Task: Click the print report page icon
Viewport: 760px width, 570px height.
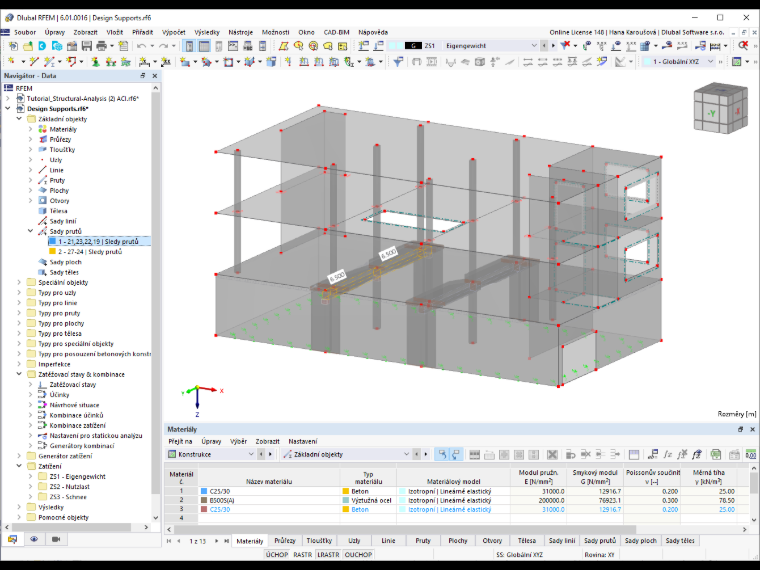Action: (123, 46)
